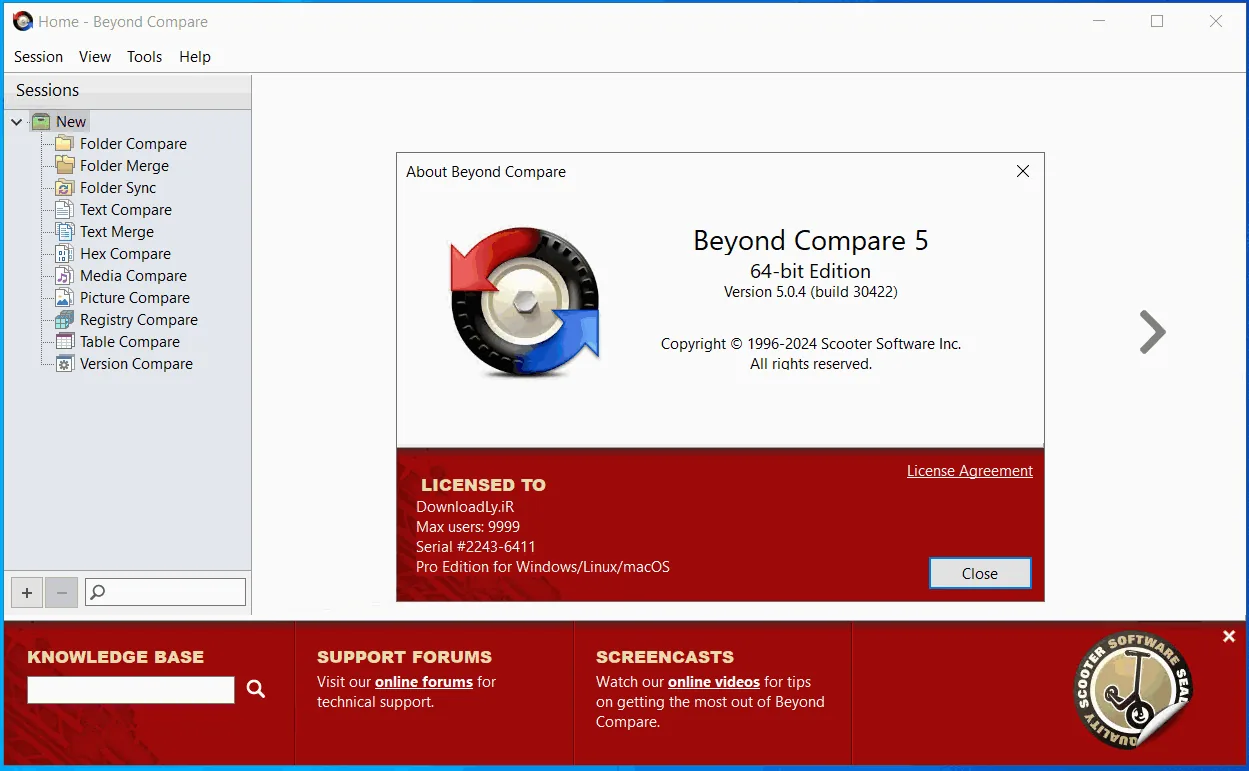Open the Tools menu
This screenshot has height=771, width=1249.
tap(144, 57)
